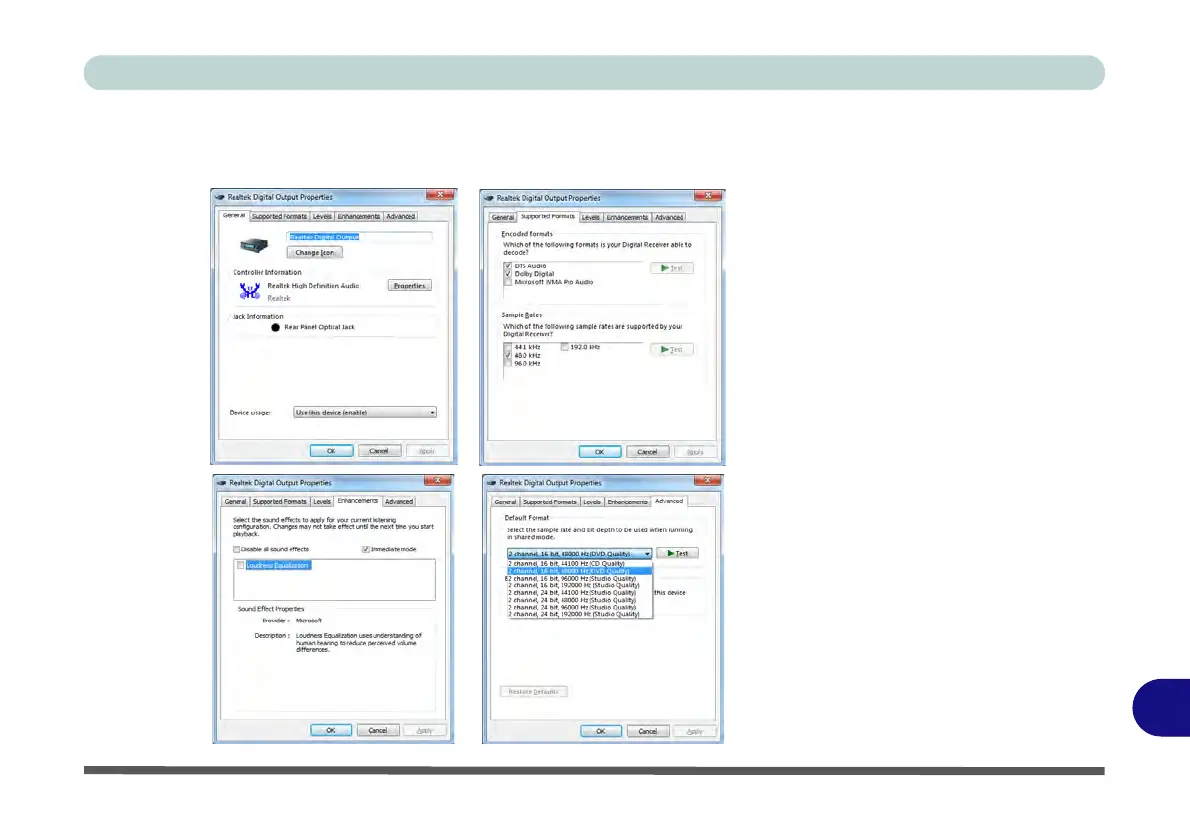Select 2 channel, 24 bit, 192000 Hz option
The height and width of the screenshot is (838, 1190).
580,614
